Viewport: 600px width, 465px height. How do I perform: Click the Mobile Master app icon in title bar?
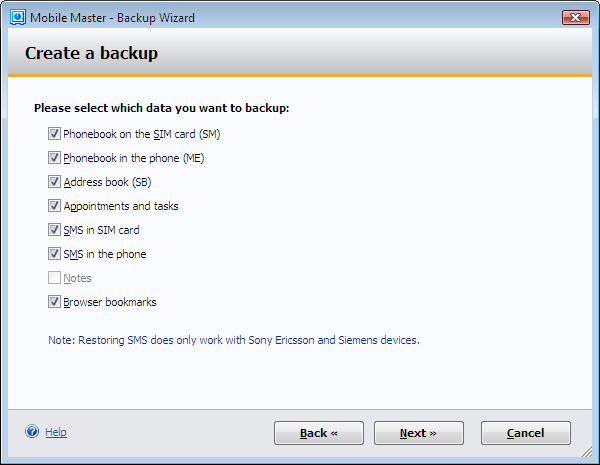click(15, 18)
